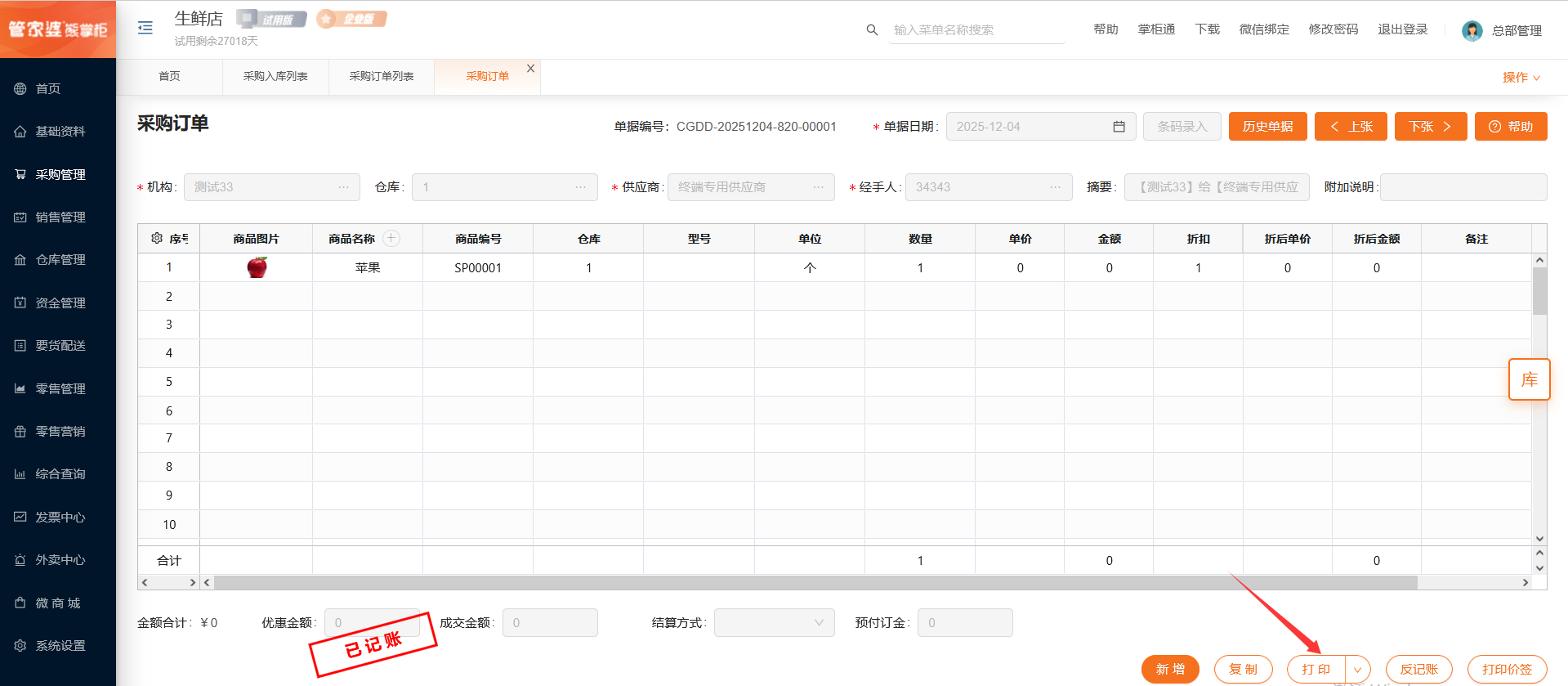Click the search magnifier icon
1568x686 pixels.
[x=872, y=30]
